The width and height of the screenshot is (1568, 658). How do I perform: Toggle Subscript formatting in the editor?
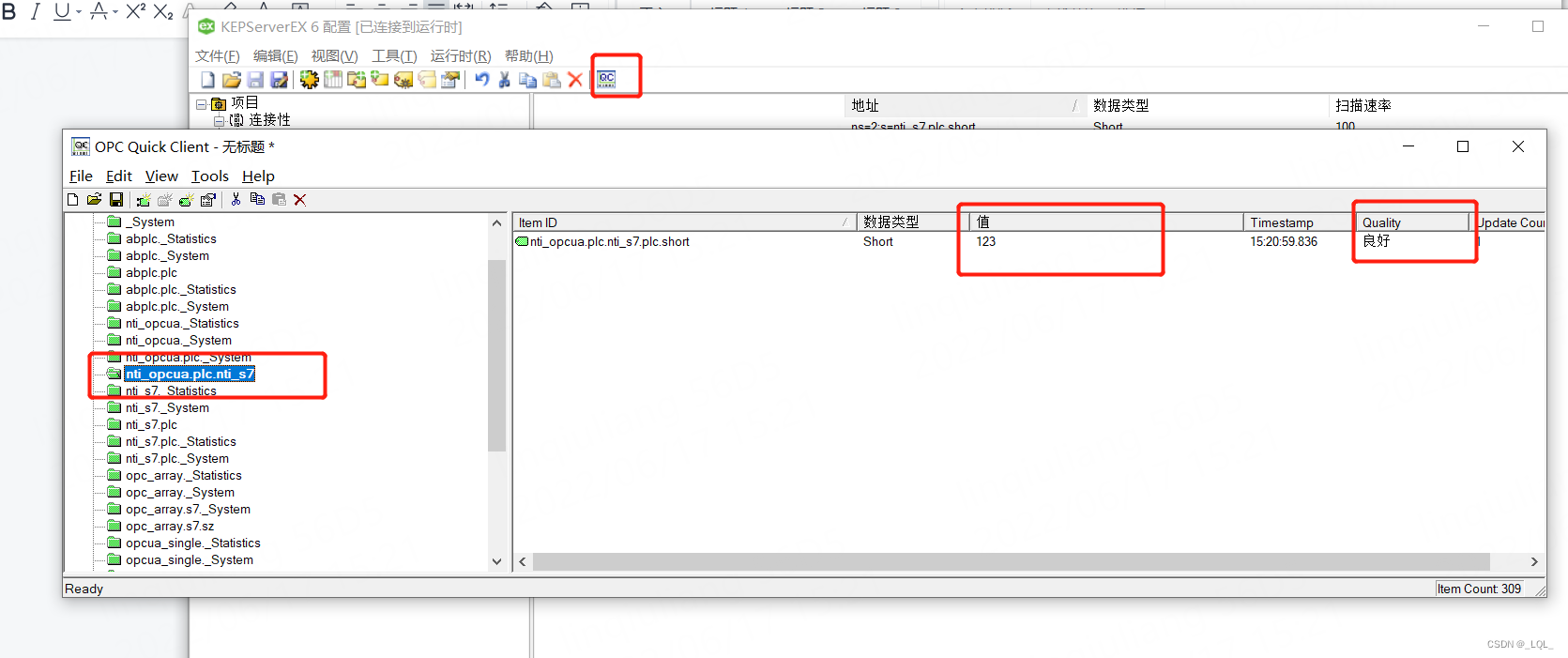point(163,11)
